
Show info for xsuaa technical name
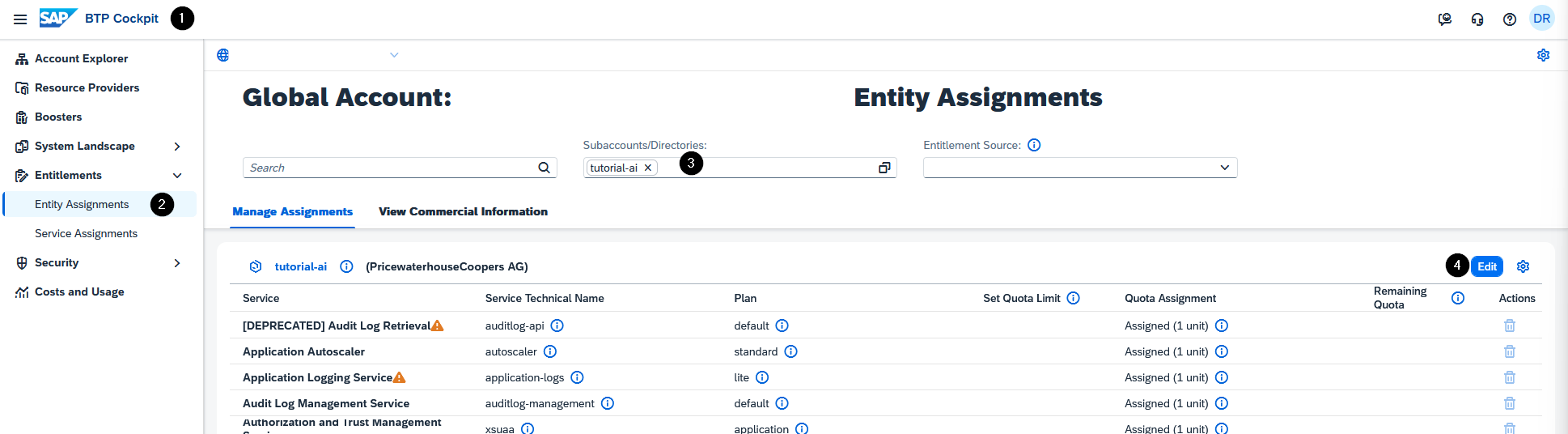click(x=528, y=428)
